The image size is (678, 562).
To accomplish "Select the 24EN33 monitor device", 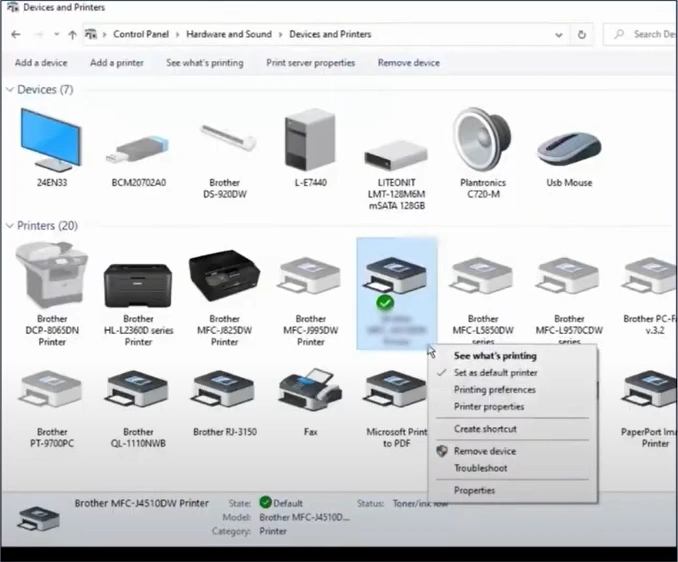I will [x=51, y=141].
